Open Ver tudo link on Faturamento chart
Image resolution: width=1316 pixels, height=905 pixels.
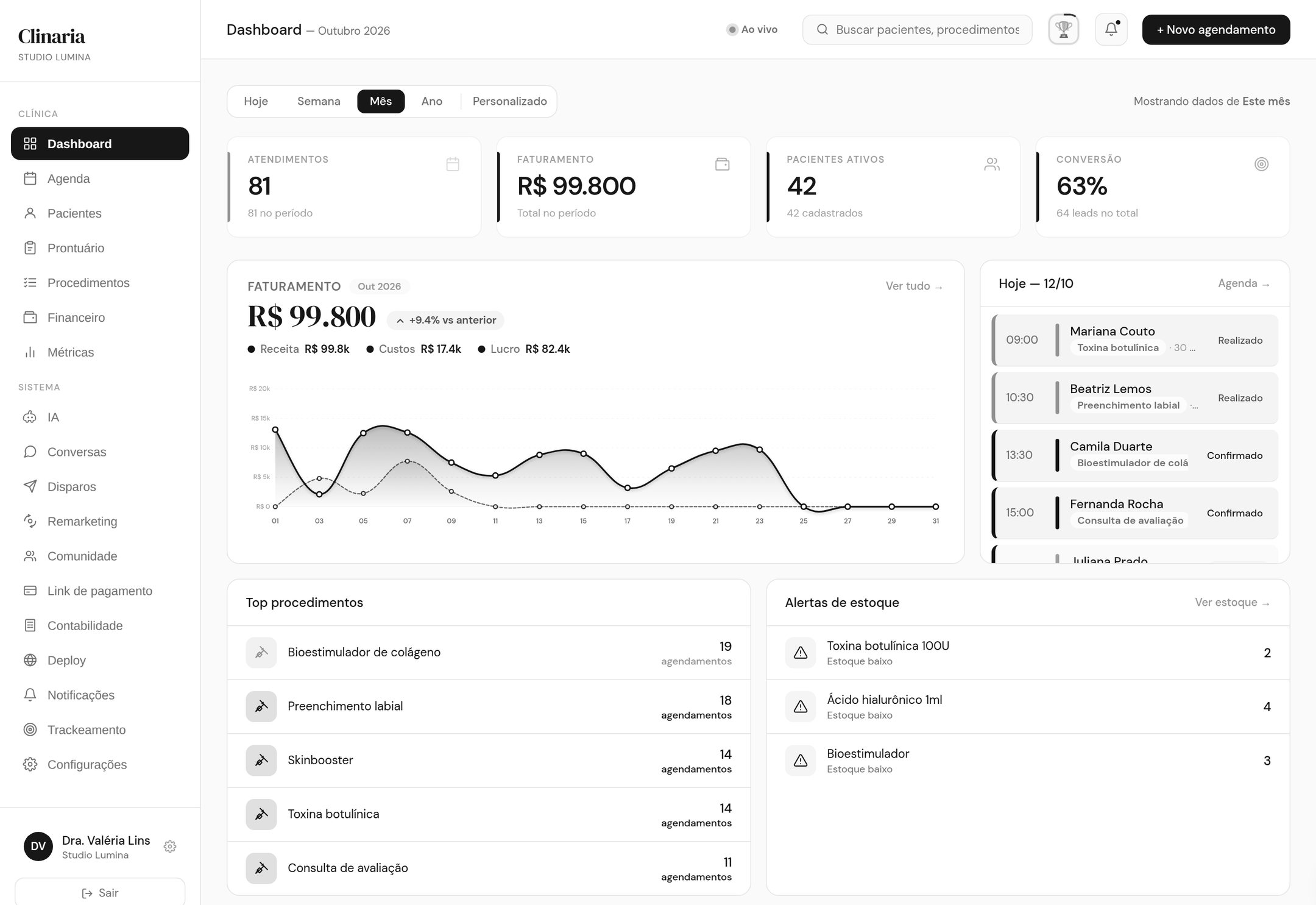point(914,286)
